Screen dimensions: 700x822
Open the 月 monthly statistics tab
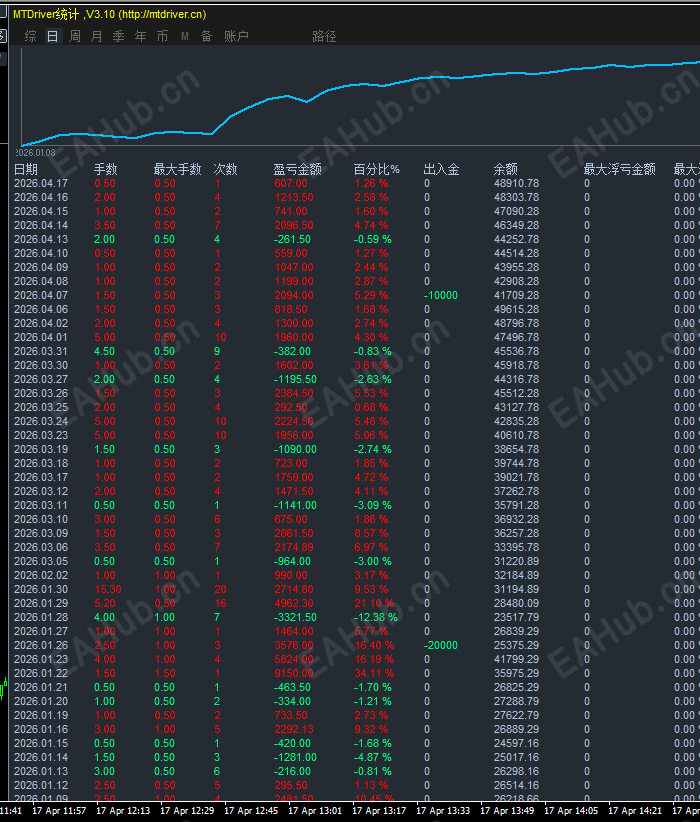pyautogui.click(x=96, y=36)
